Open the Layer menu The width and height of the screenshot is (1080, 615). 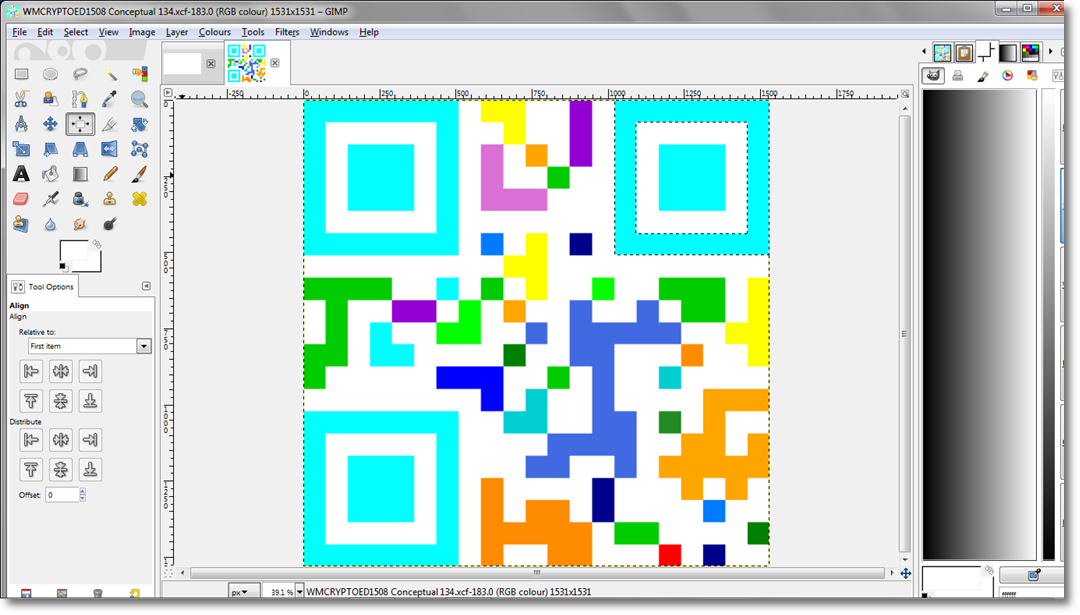176,32
